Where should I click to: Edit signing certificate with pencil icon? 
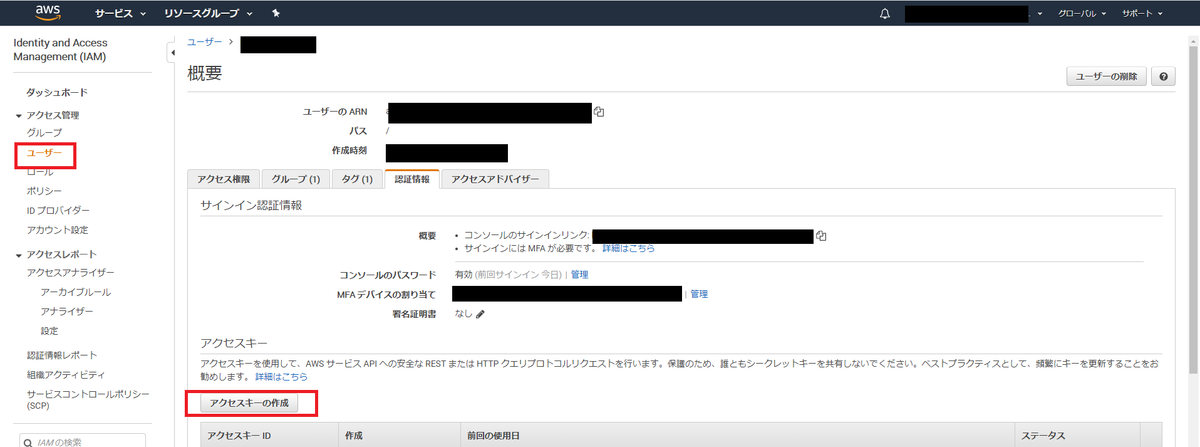480,313
